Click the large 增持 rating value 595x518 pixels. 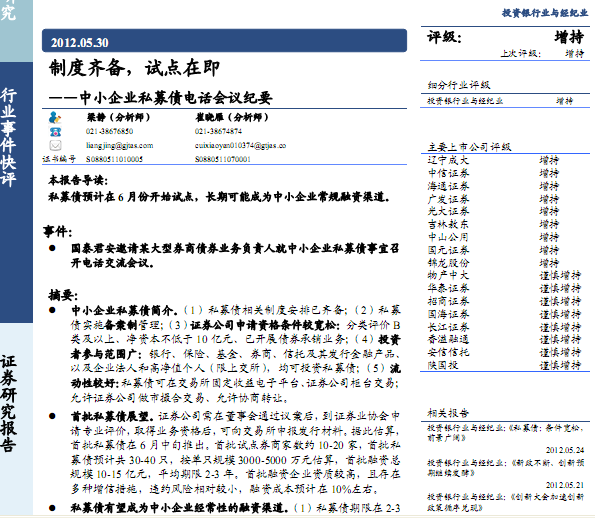(x=569, y=37)
